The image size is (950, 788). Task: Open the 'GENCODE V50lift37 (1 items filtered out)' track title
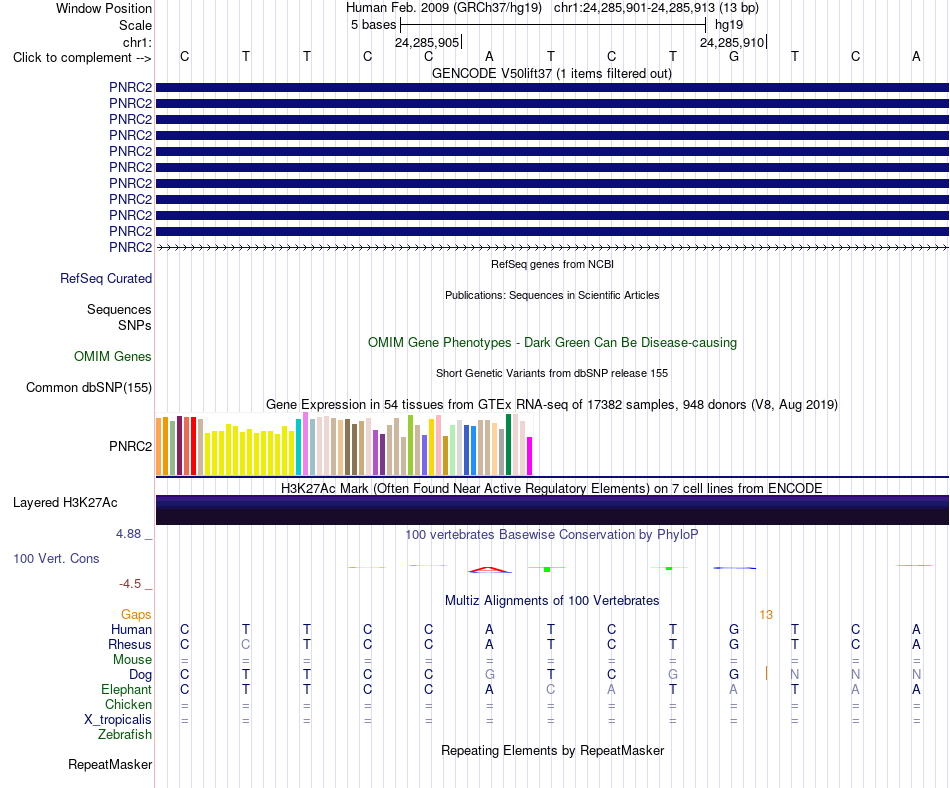[x=552, y=73]
